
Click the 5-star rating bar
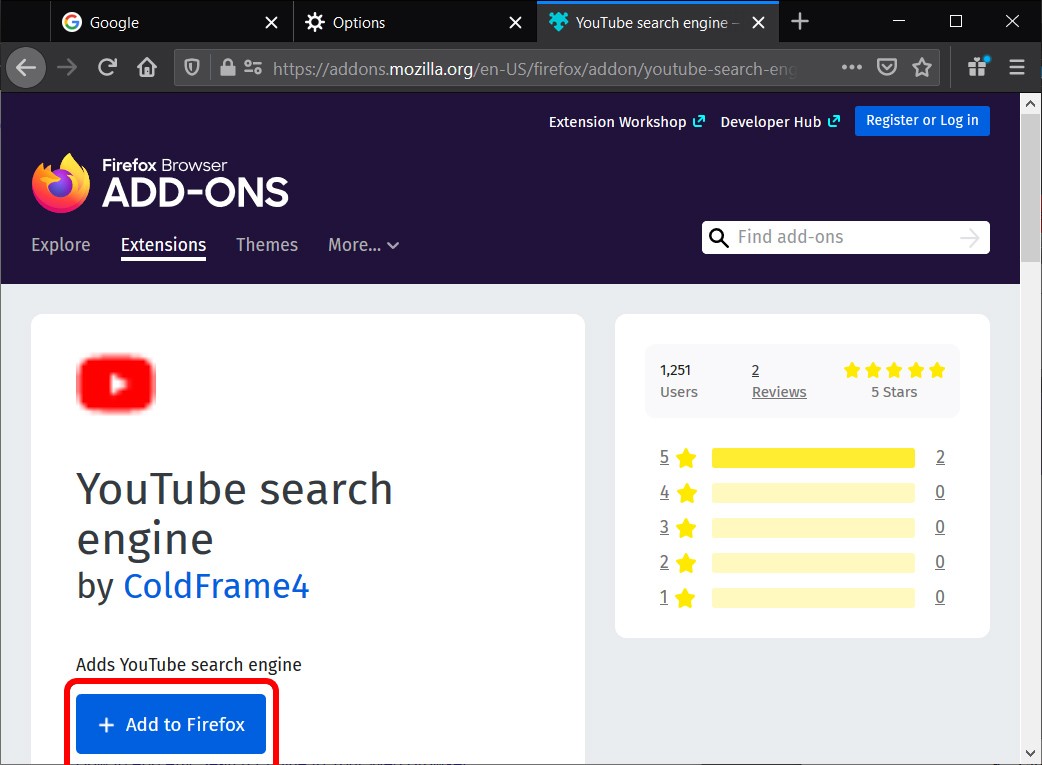point(813,457)
